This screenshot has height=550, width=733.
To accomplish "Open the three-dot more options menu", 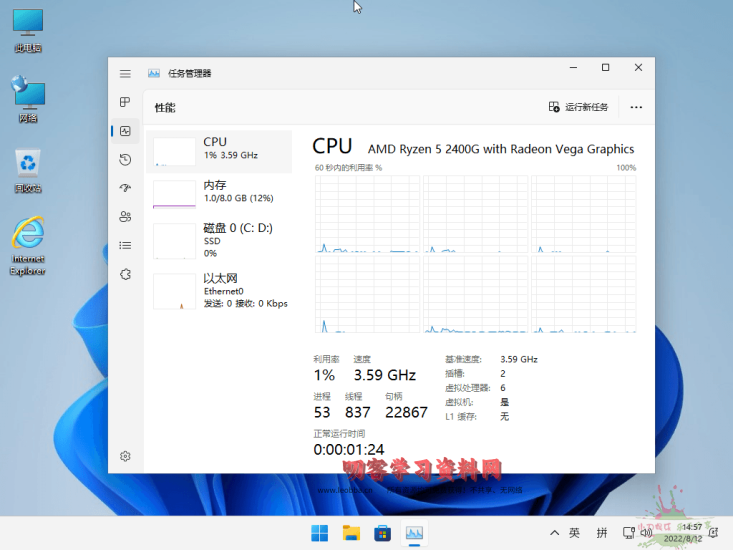I will pyautogui.click(x=636, y=107).
